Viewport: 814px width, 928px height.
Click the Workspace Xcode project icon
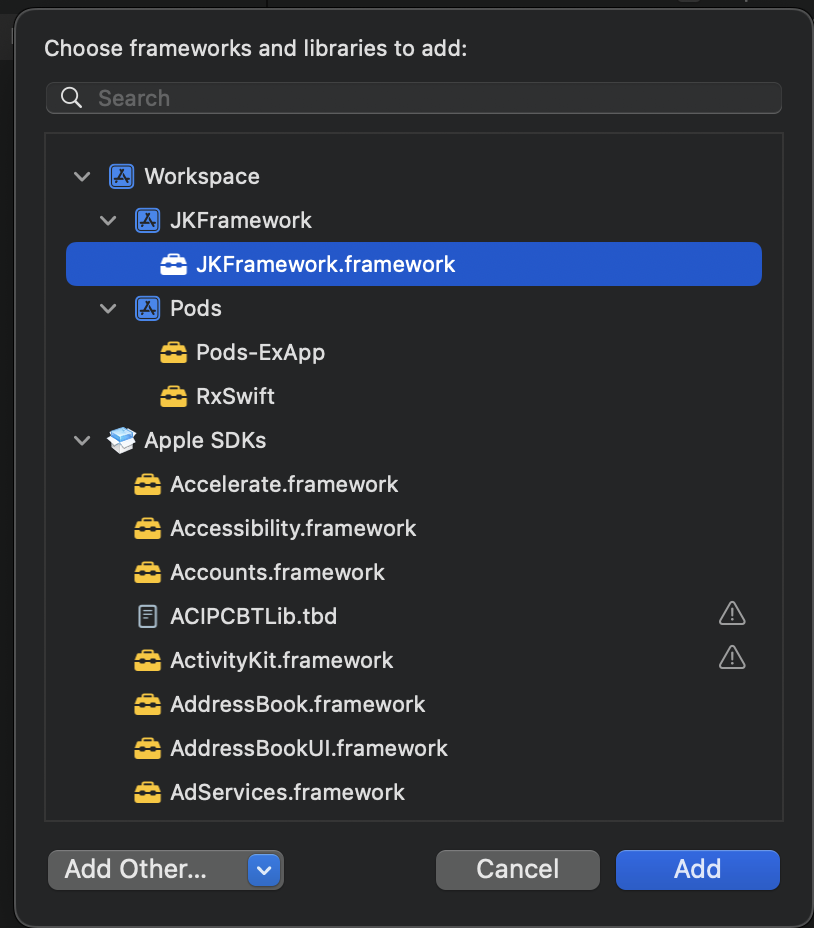tap(121, 176)
